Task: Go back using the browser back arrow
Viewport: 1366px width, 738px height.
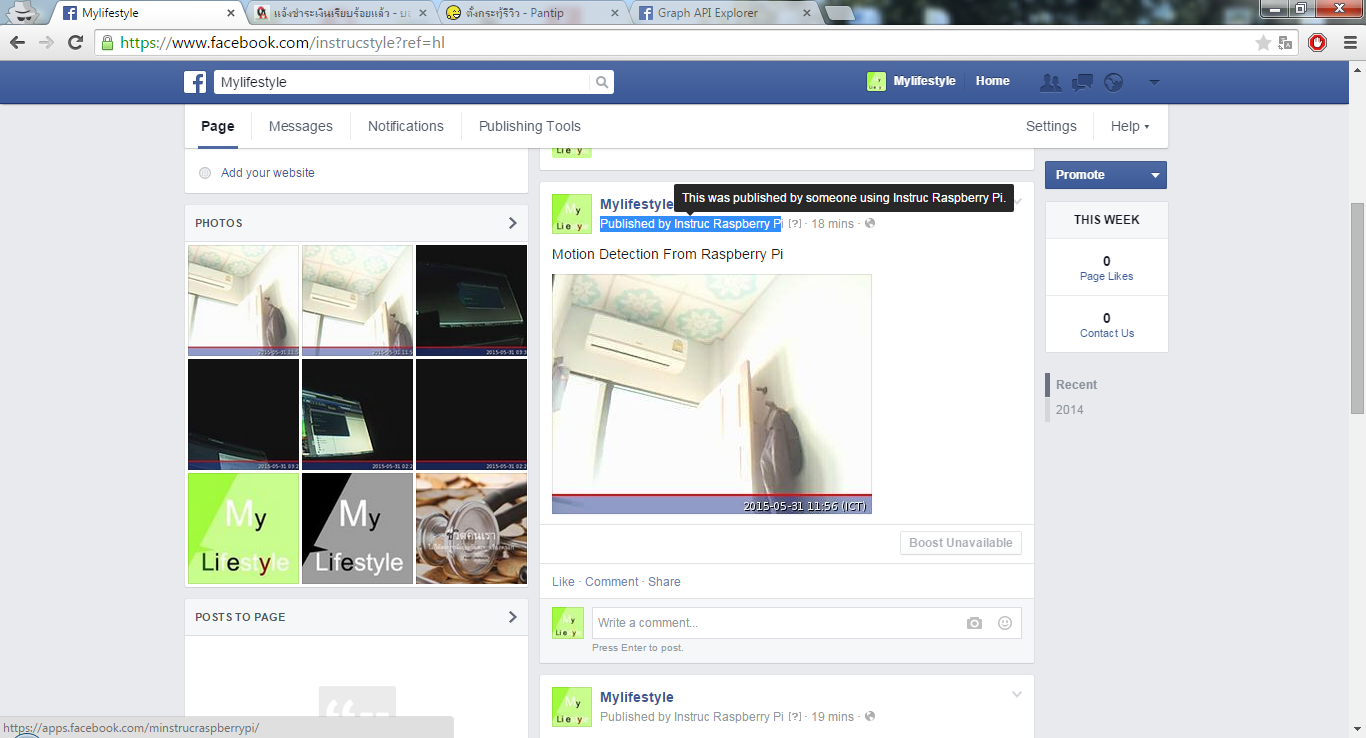Action: (17, 42)
